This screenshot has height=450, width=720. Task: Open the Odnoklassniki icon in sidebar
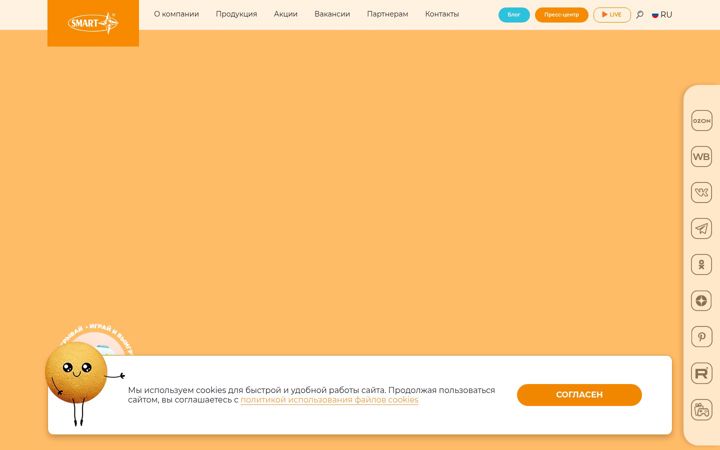[x=701, y=264]
